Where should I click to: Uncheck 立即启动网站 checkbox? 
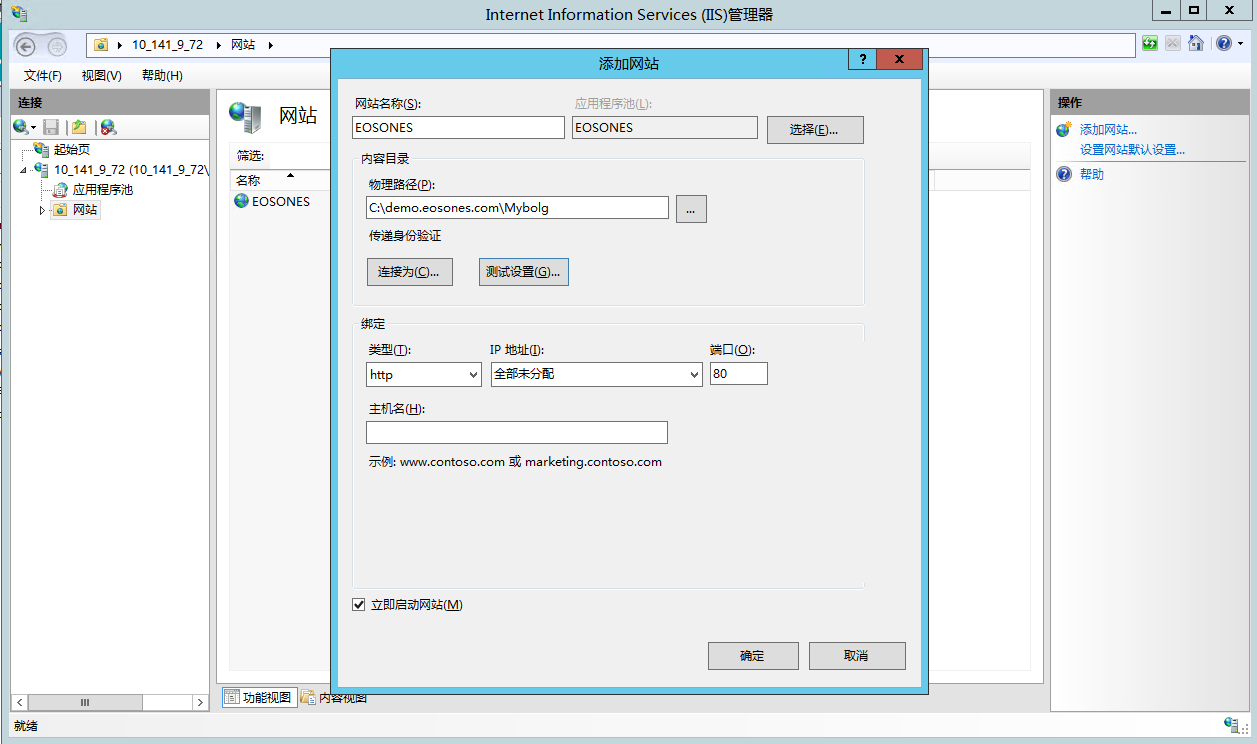358,604
